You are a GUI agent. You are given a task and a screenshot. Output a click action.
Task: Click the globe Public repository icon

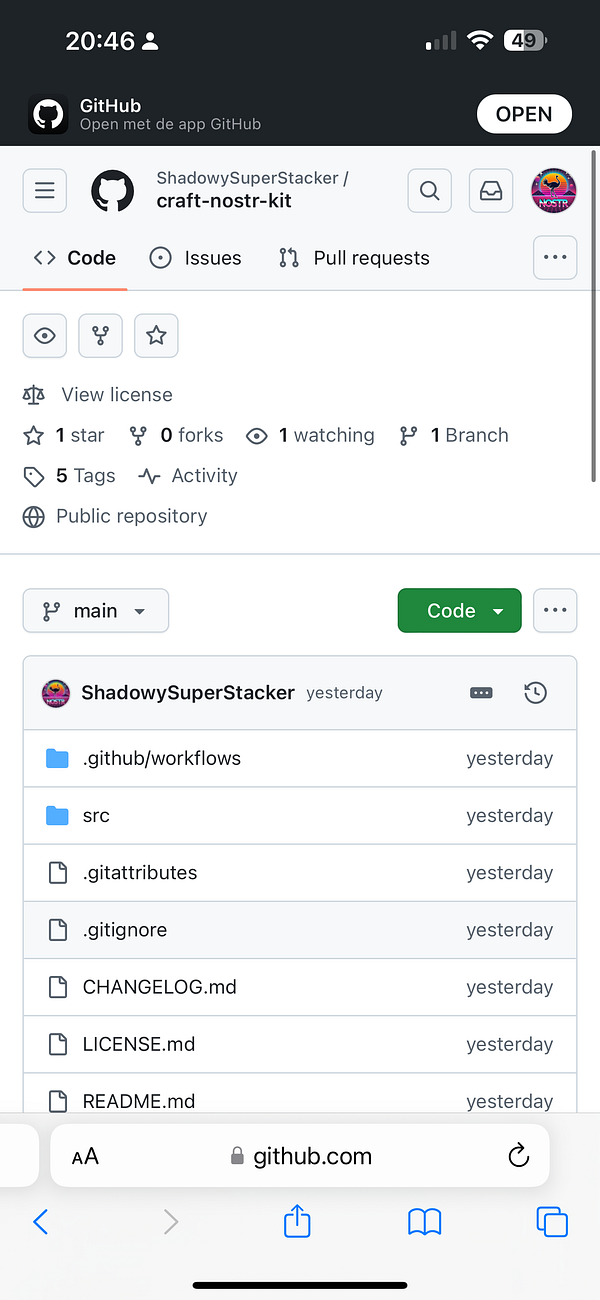point(34,517)
